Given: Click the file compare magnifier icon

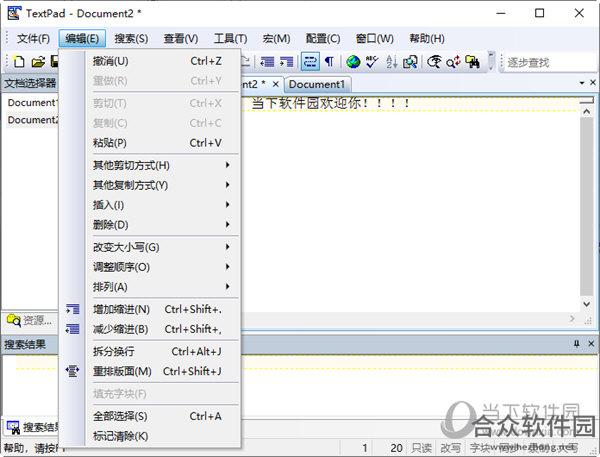Looking at the screenshot, I should (x=410, y=62).
